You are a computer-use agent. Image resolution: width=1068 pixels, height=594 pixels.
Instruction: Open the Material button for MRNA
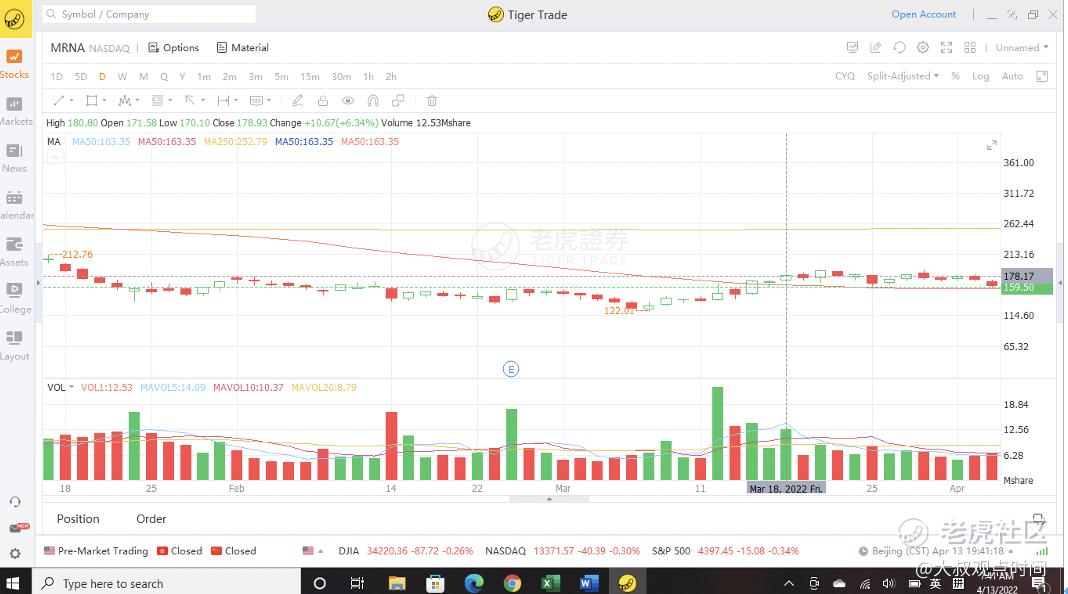(x=242, y=48)
